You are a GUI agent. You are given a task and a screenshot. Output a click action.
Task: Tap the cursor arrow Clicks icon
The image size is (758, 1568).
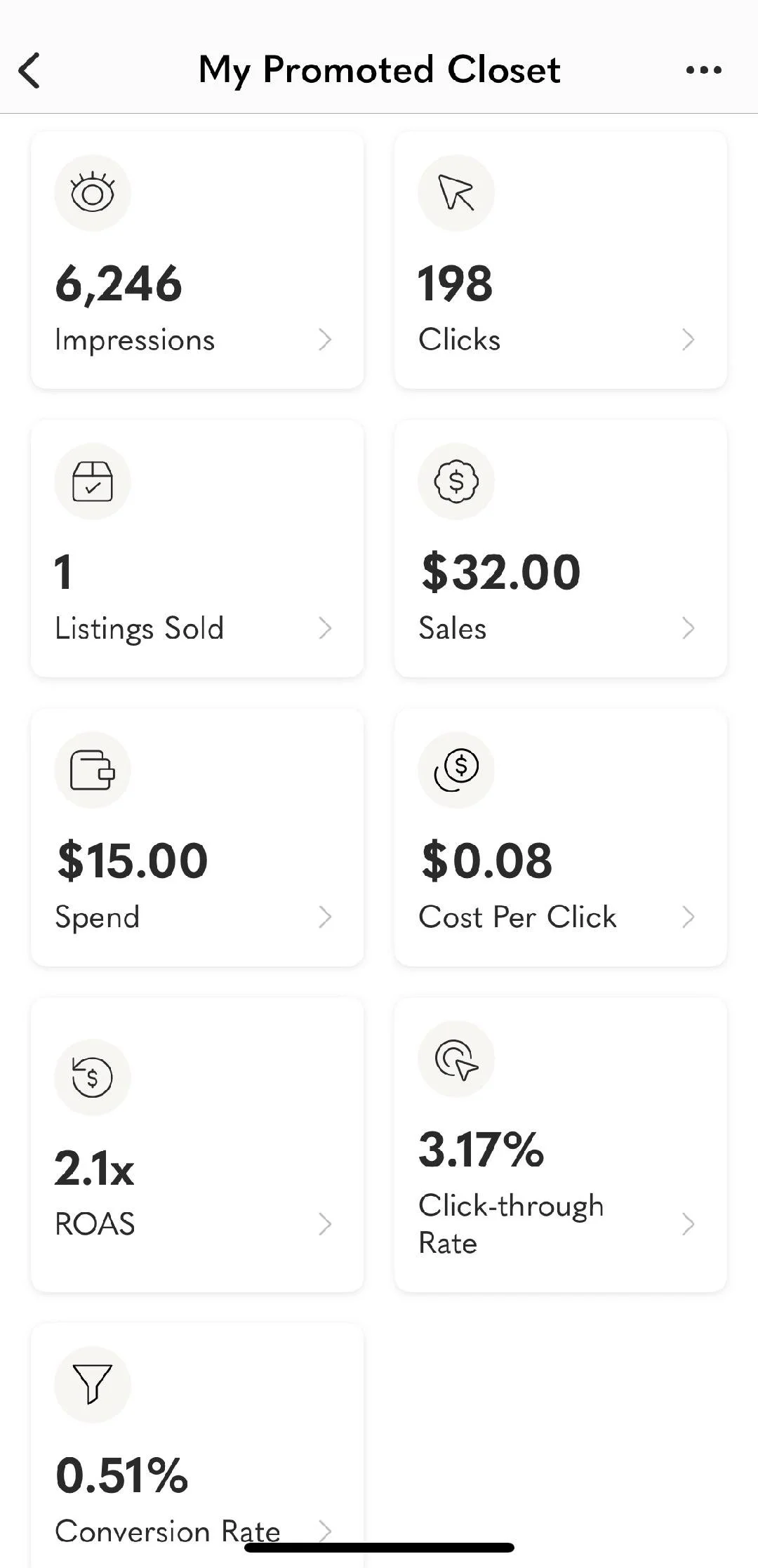tap(456, 193)
